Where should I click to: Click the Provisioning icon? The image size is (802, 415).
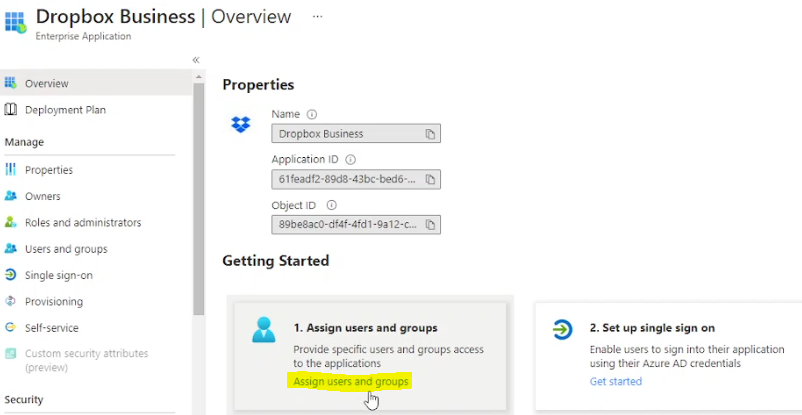(x=10, y=301)
